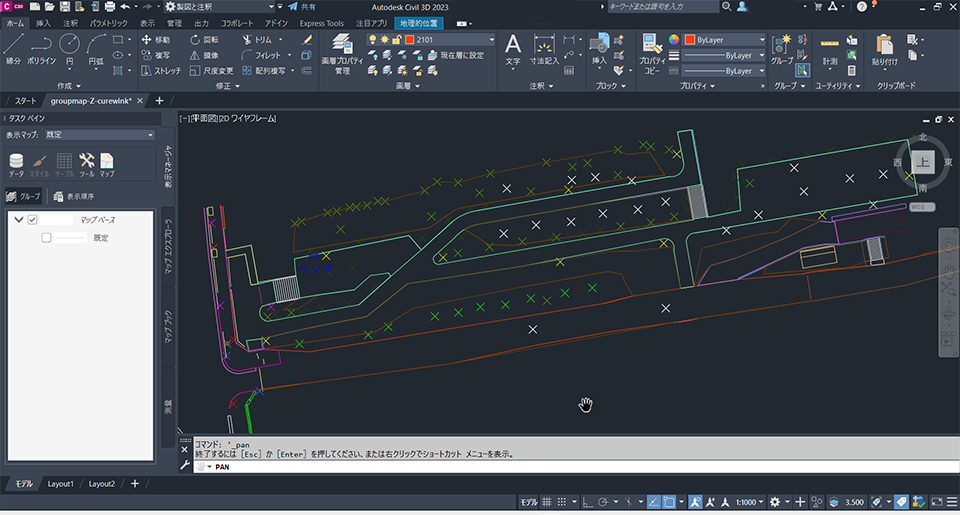
Task: Select the 線分 (Line) tool
Action: point(13,48)
